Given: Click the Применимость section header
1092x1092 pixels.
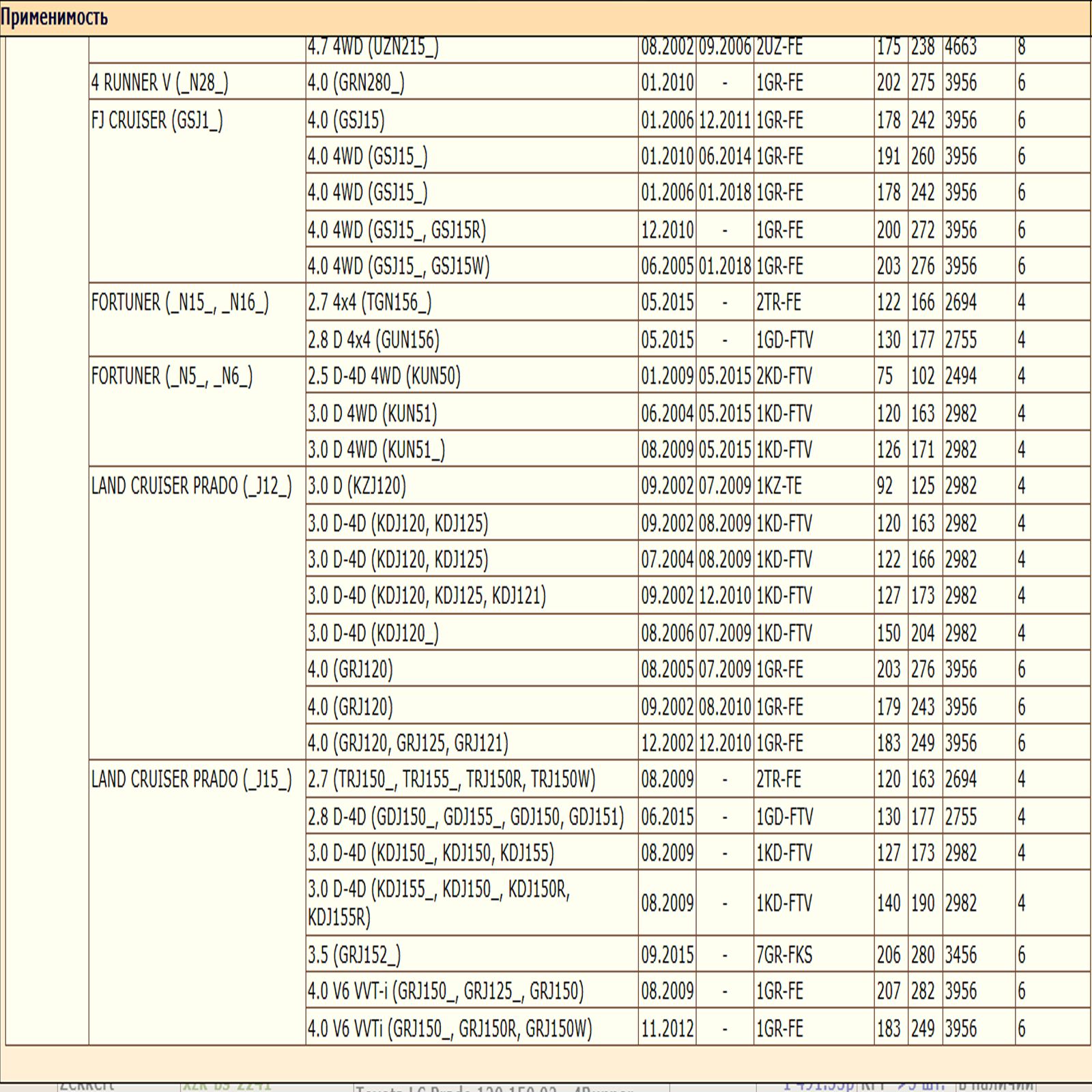Looking at the screenshot, I should [55, 17].
